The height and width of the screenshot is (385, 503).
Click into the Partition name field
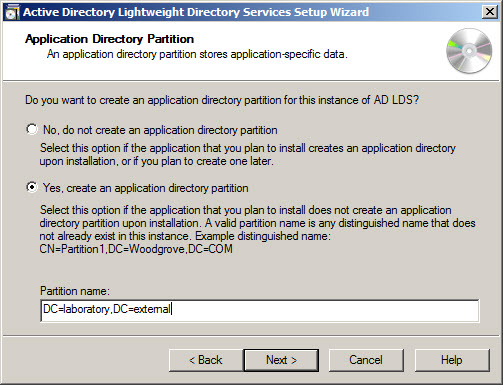pos(260,310)
